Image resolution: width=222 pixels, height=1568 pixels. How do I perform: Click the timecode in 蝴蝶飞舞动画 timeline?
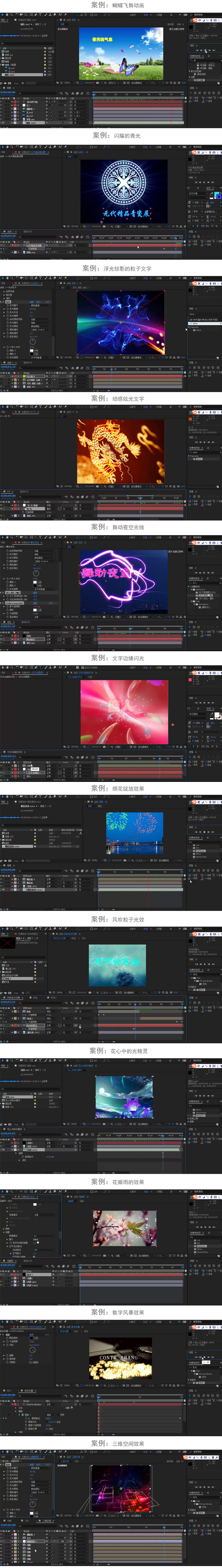(x=8, y=93)
